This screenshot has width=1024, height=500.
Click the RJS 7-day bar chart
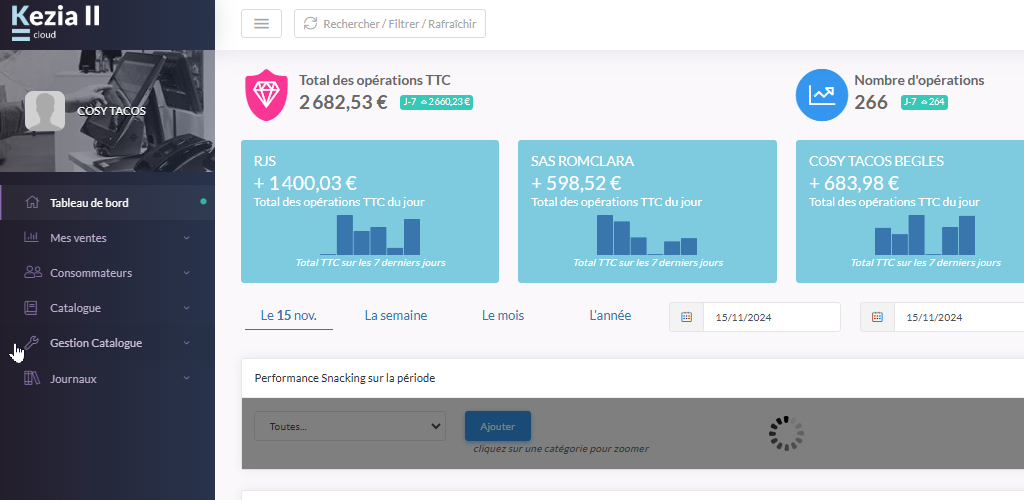[x=370, y=235]
